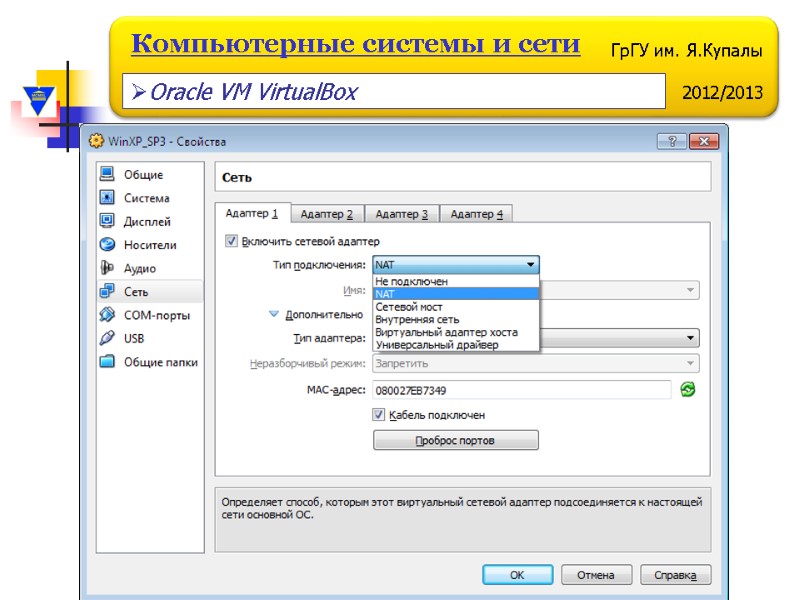Screen dimensions: 800x600
Task: Click the title bar help question button
Action: (672, 141)
